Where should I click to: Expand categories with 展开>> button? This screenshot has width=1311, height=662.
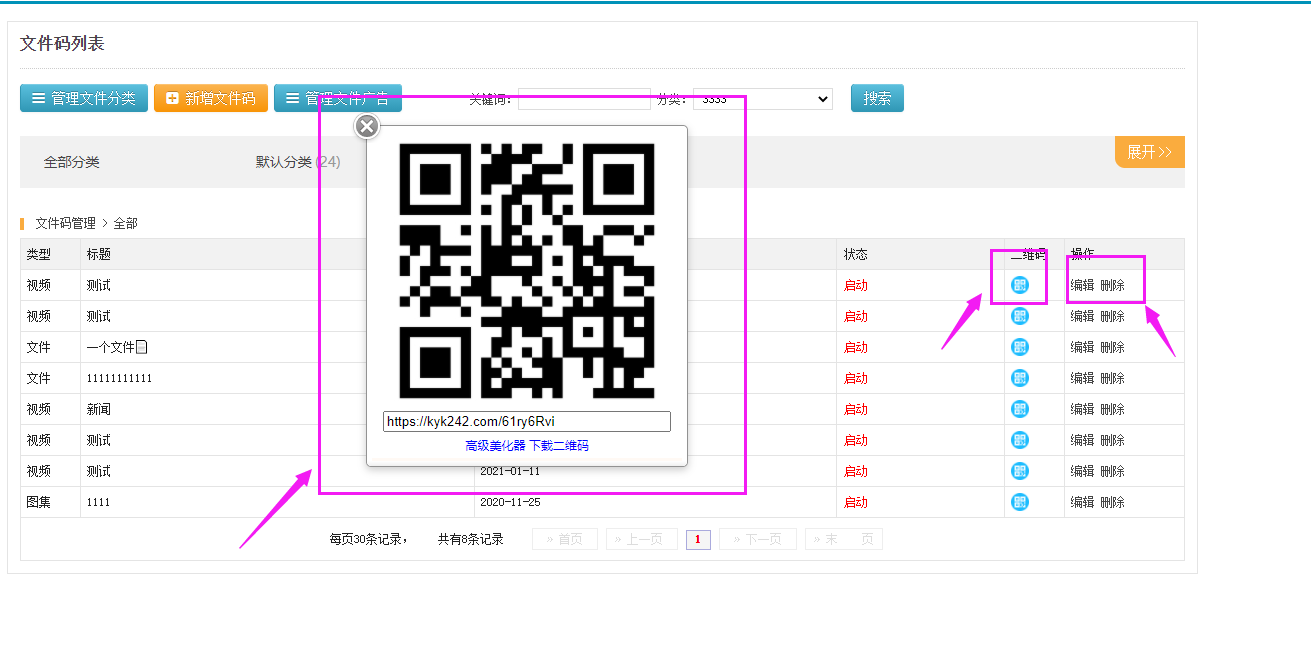(1149, 152)
